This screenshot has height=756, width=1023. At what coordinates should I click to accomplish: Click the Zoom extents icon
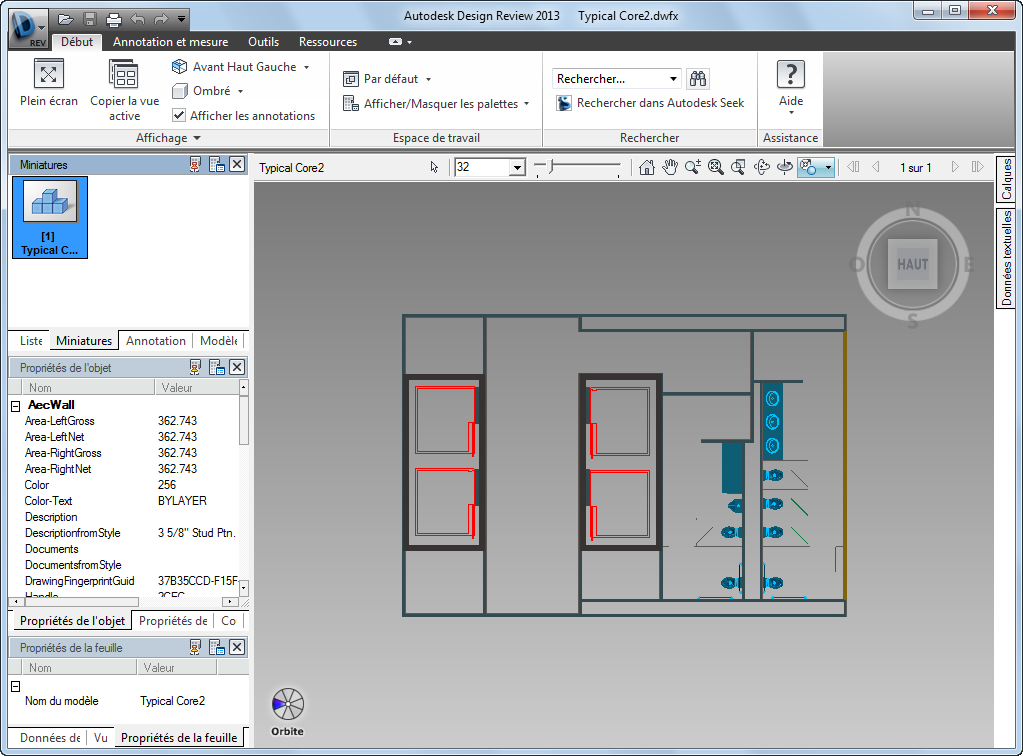tap(716, 168)
